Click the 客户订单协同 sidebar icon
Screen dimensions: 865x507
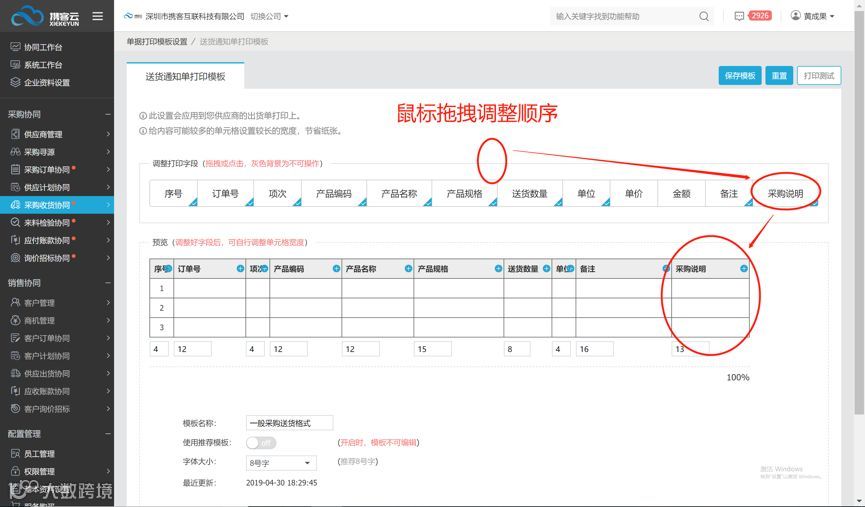(x=15, y=338)
